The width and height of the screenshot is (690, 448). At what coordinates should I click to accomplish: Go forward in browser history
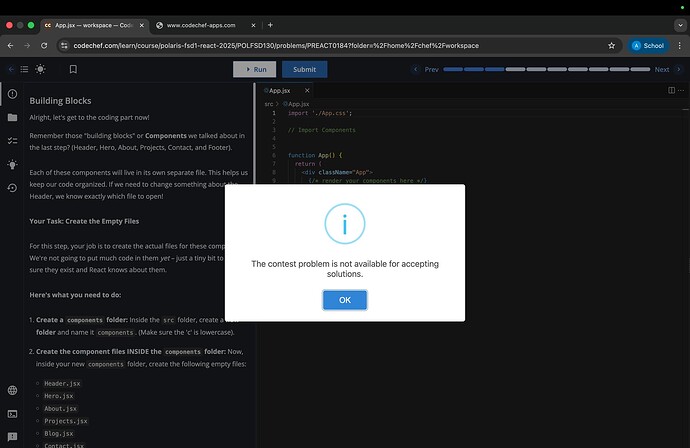point(27,45)
